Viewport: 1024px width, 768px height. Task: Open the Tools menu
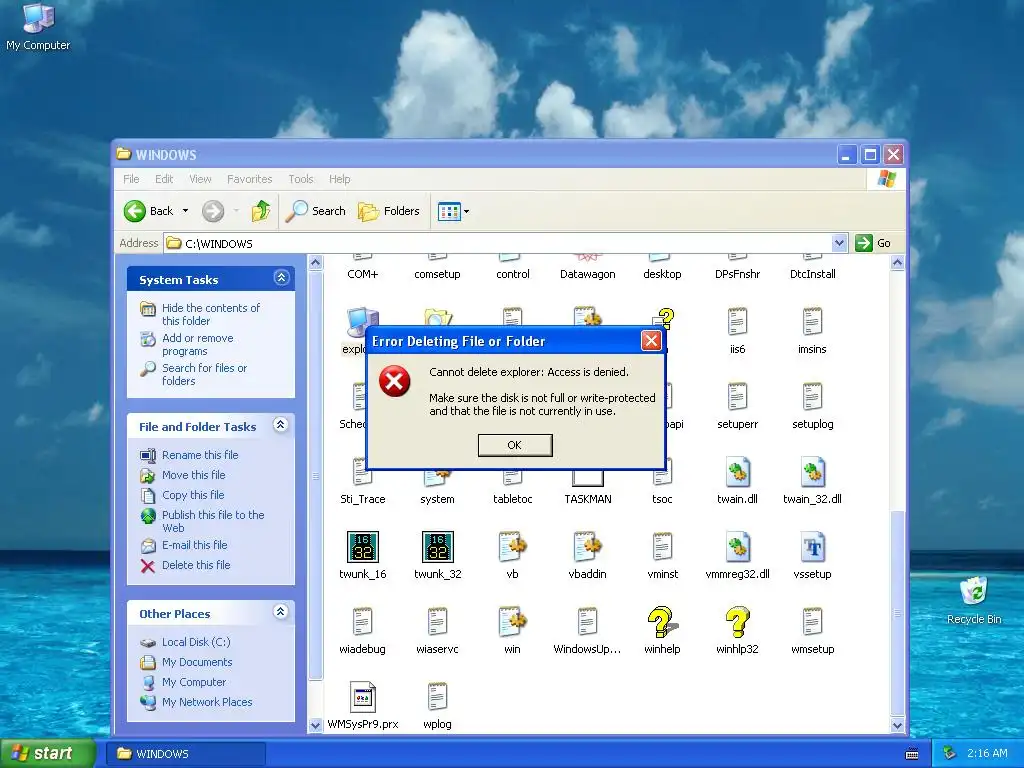tap(301, 179)
